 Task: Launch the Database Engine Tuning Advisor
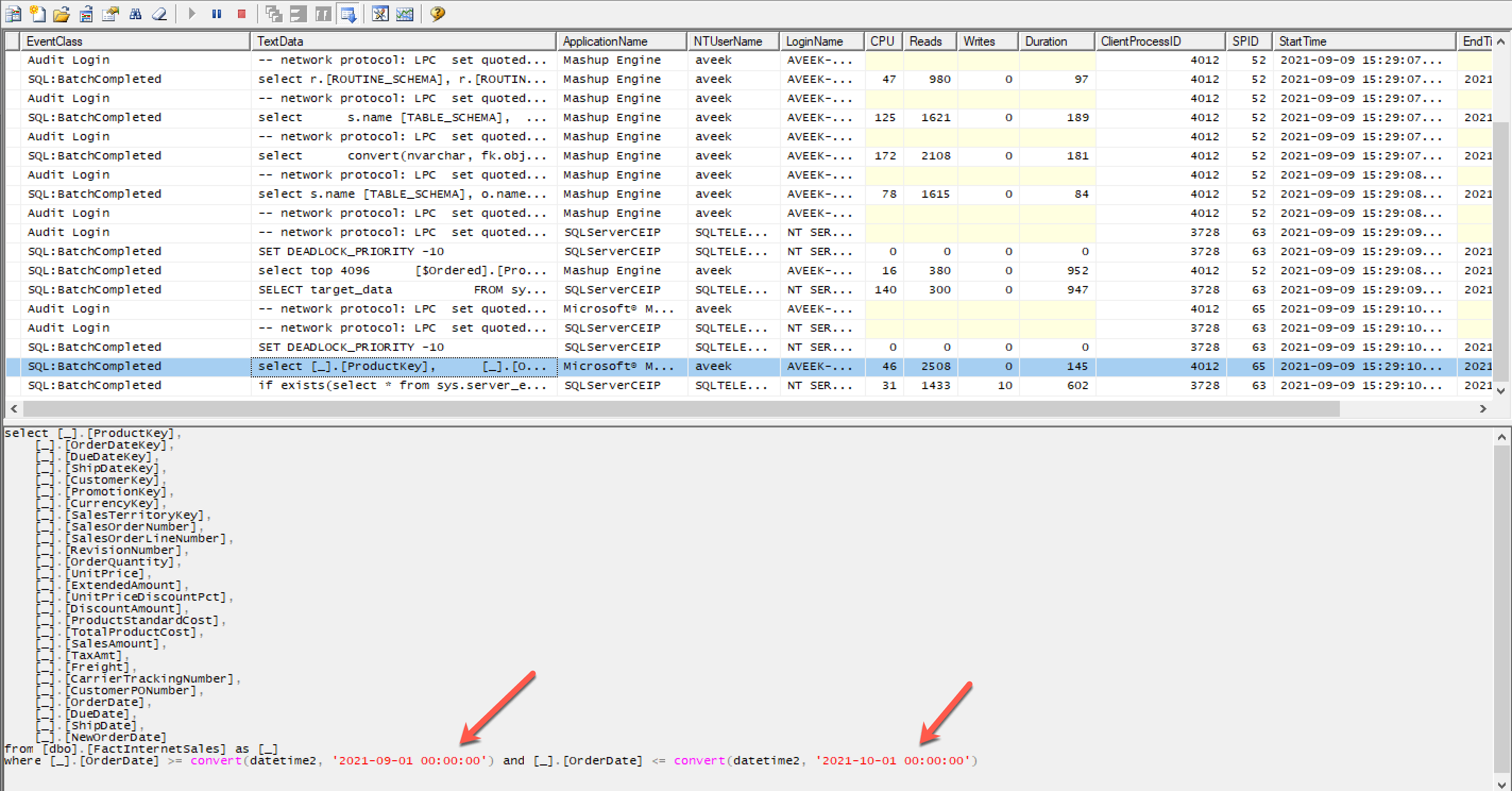point(380,13)
